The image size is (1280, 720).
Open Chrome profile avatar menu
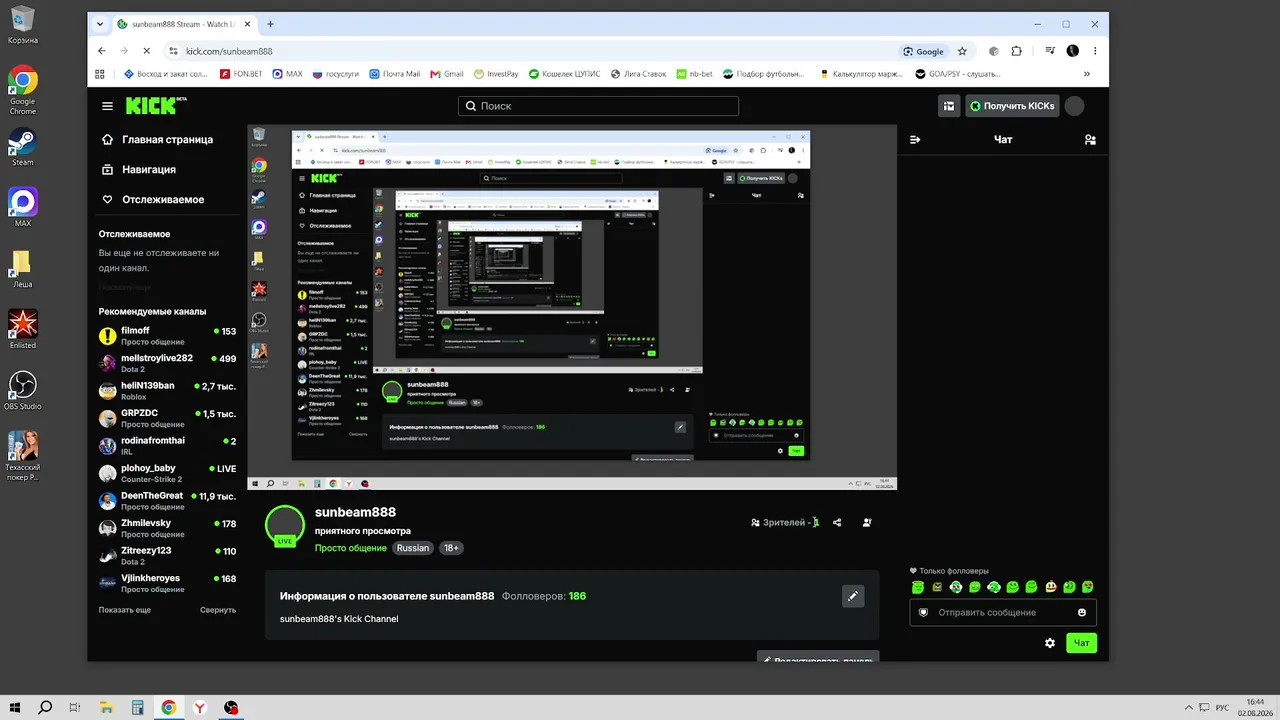tap(1073, 51)
